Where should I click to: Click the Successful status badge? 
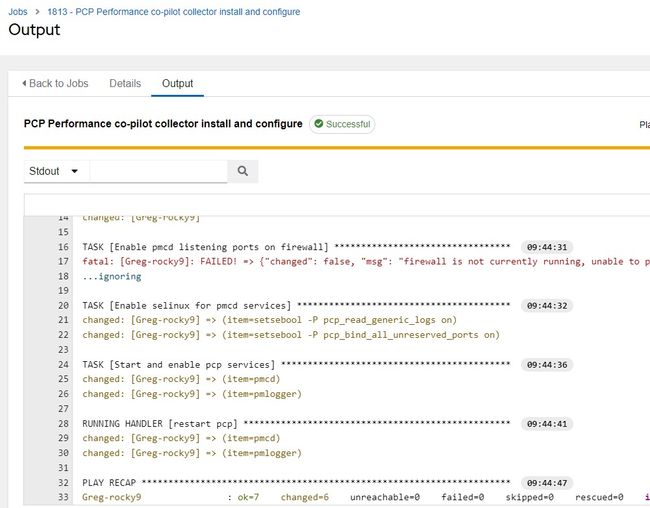[x=342, y=124]
